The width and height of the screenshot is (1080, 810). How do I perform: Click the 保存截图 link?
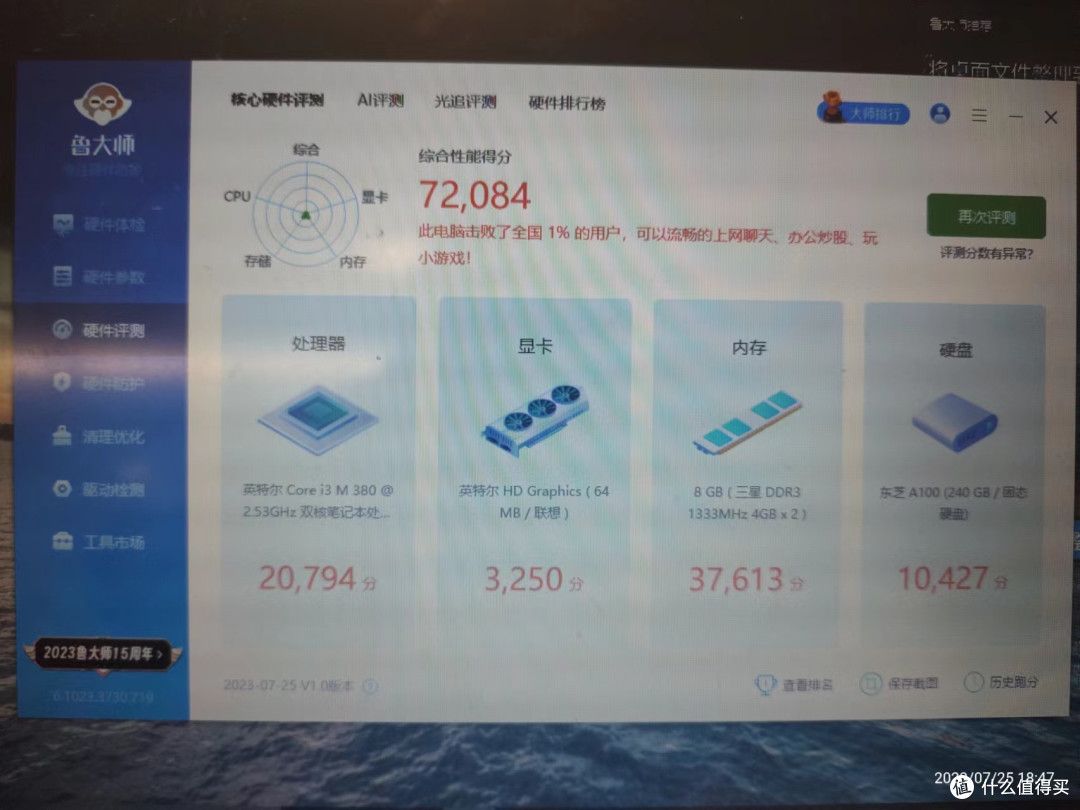coord(913,683)
